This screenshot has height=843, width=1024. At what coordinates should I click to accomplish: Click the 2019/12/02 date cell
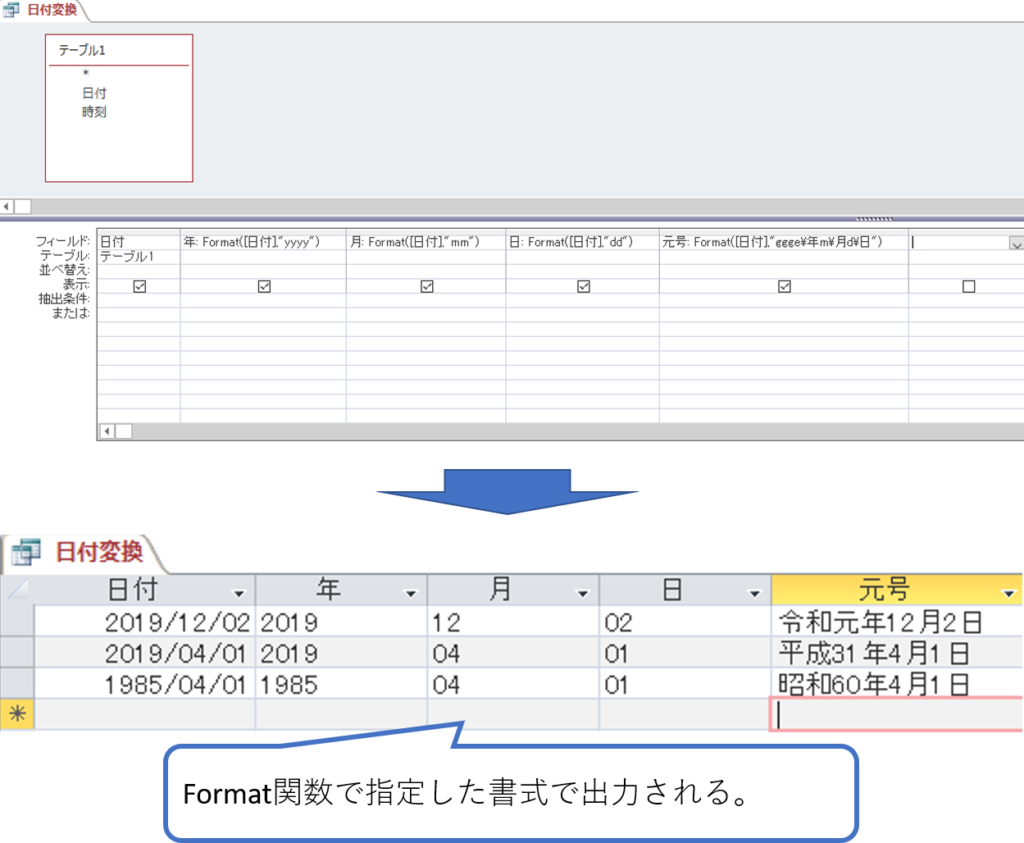[144, 622]
